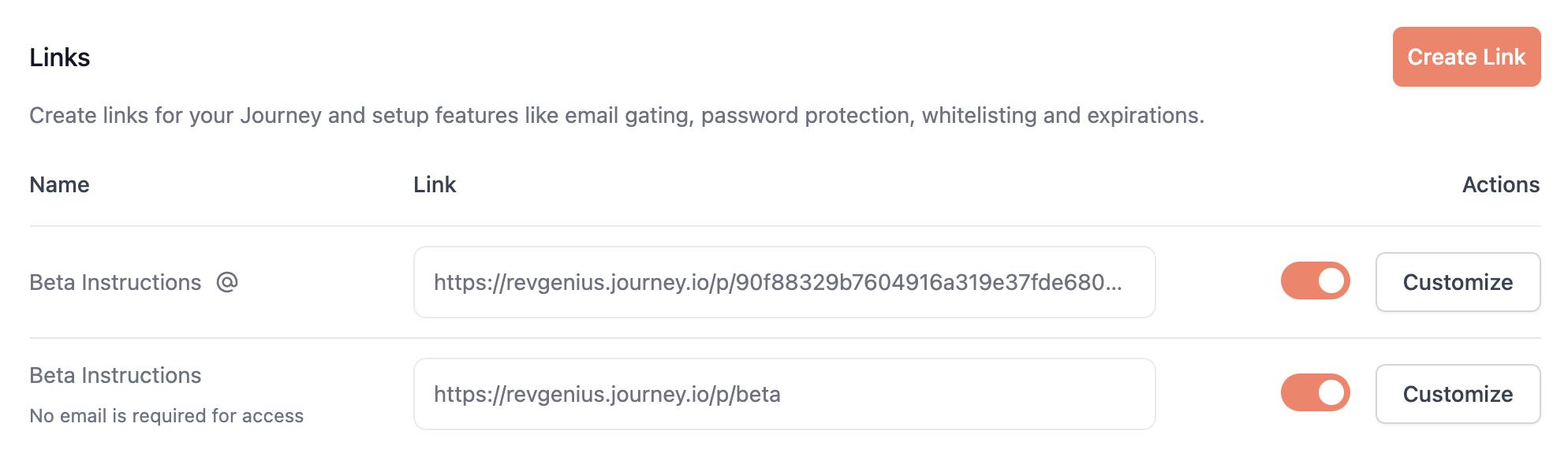This screenshot has width=1568, height=457.
Task: Select the Beta Instructions name above the no-email note
Action: pyautogui.click(x=115, y=375)
